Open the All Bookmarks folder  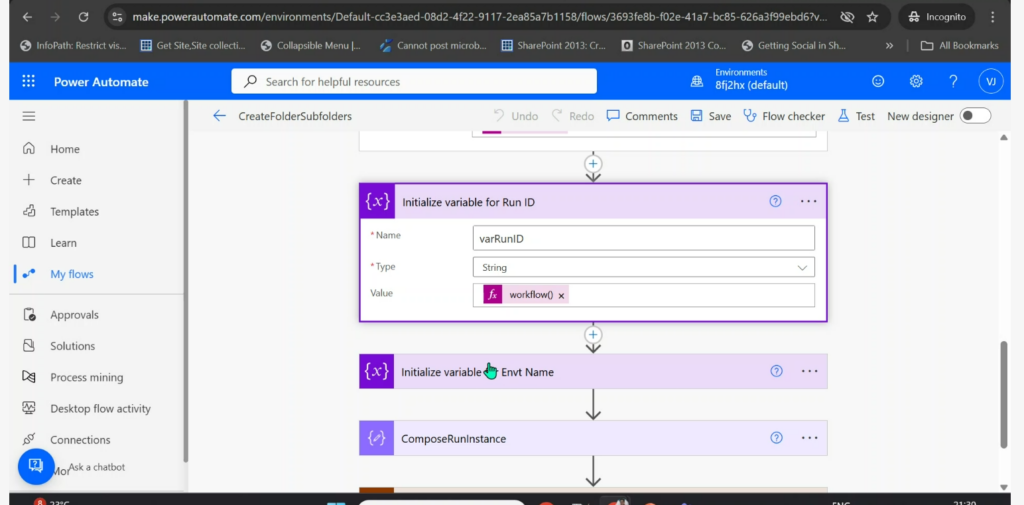point(959,46)
